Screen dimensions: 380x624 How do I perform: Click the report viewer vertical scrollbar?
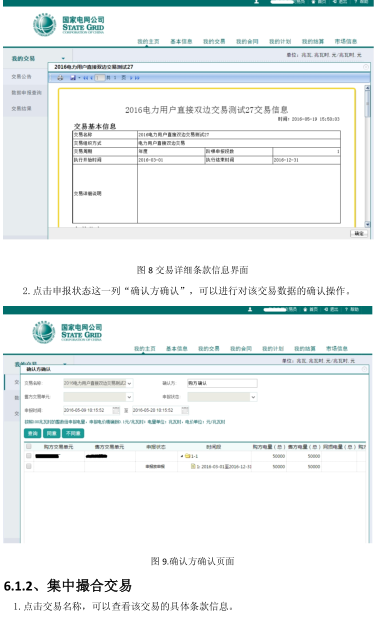pos(368,156)
